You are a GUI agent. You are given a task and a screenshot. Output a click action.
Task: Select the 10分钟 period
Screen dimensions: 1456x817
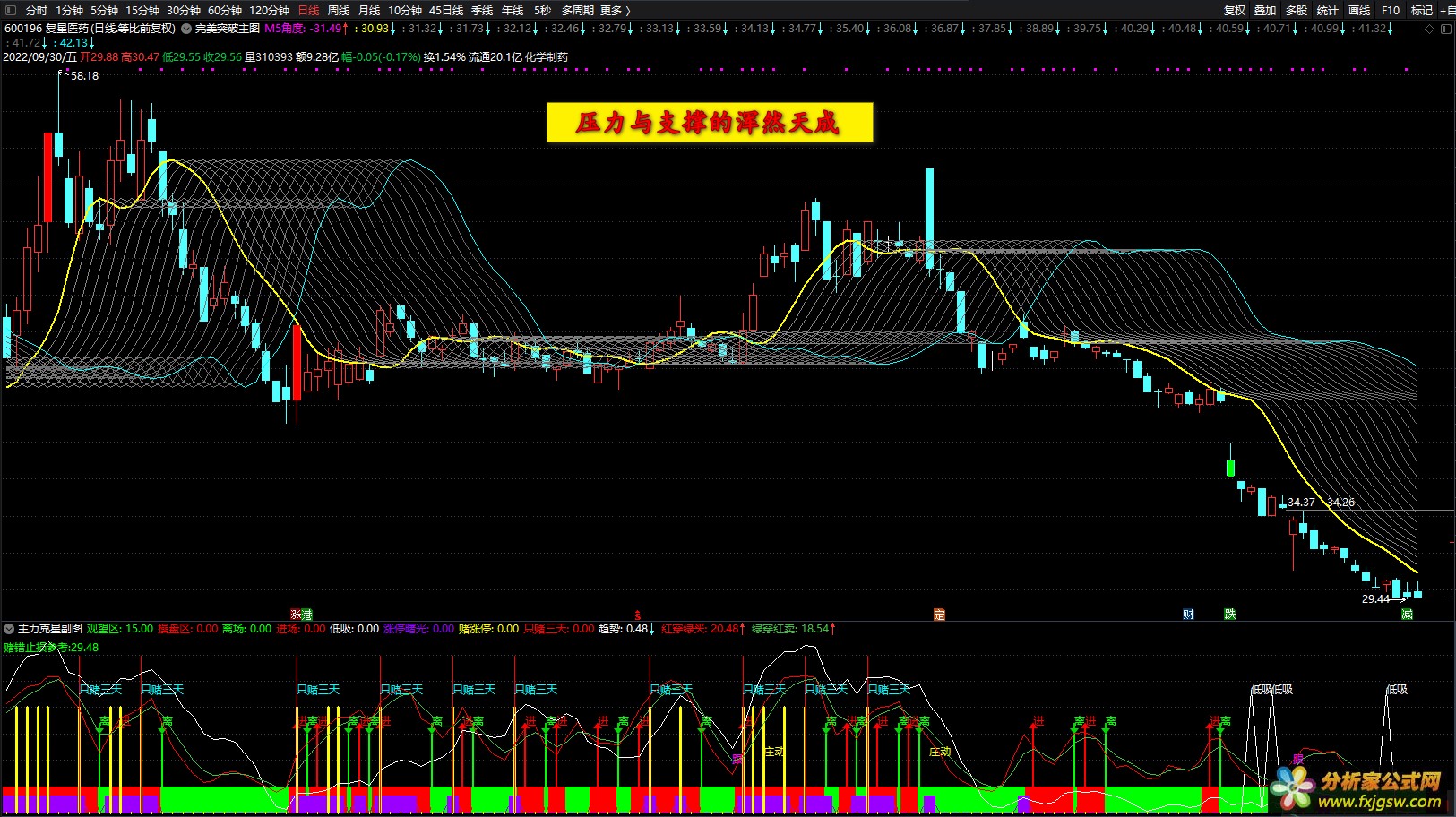tap(405, 10)
